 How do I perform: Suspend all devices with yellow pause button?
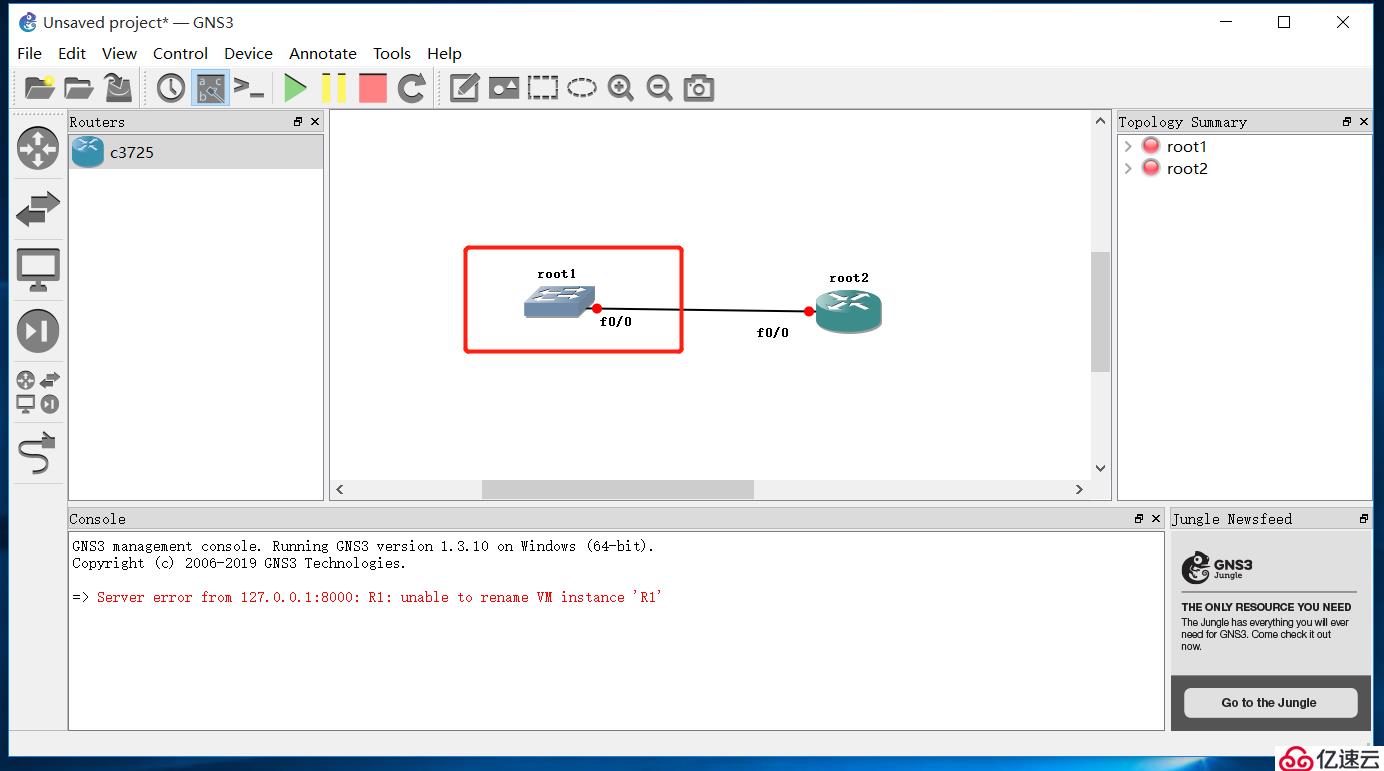334,88
